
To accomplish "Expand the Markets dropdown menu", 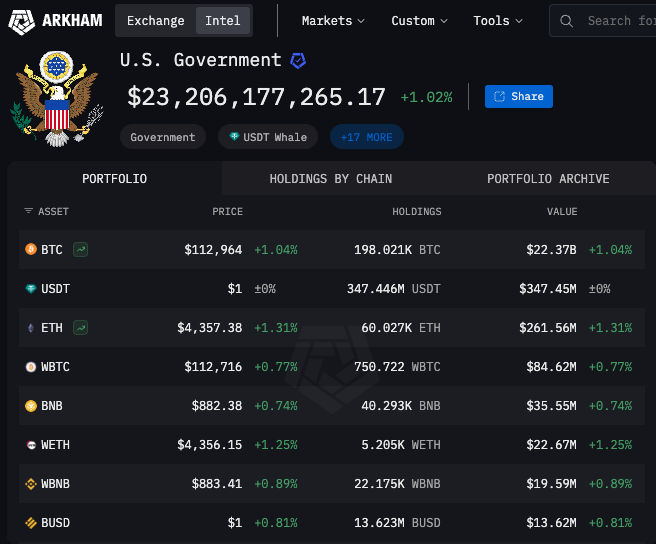I will (x=333, y=21).
